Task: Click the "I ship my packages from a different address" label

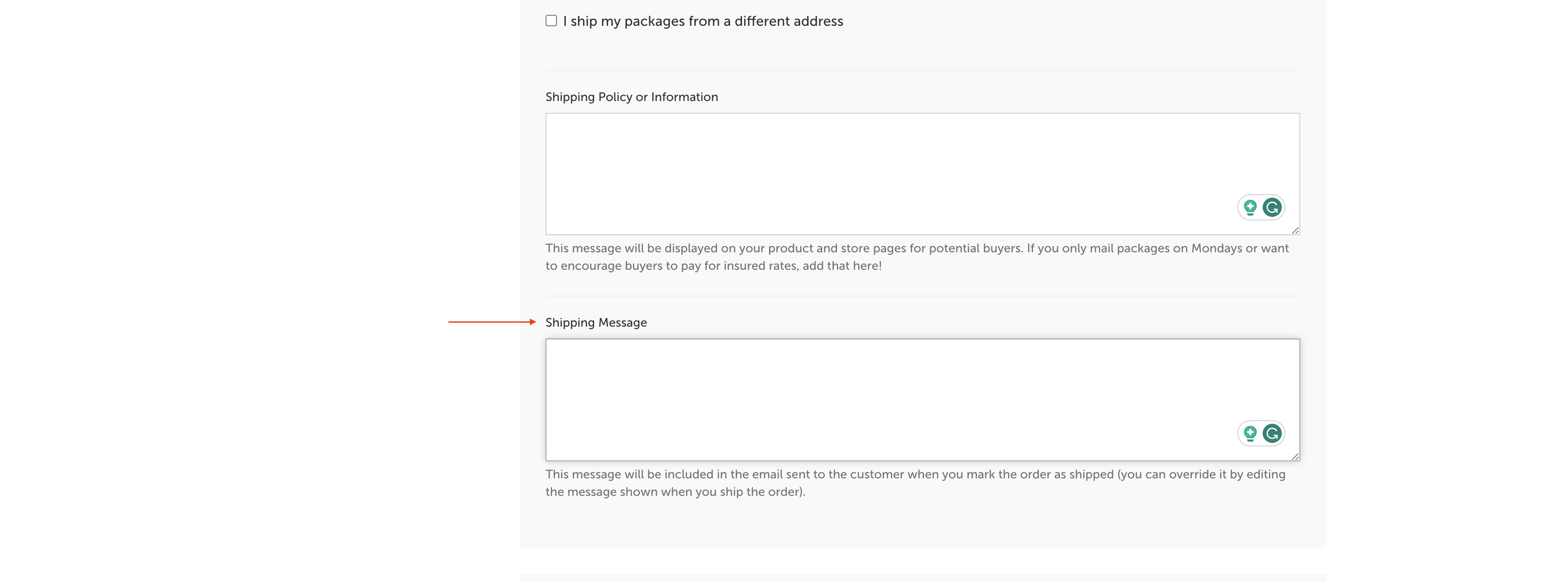Action: (x=703, y=21)
